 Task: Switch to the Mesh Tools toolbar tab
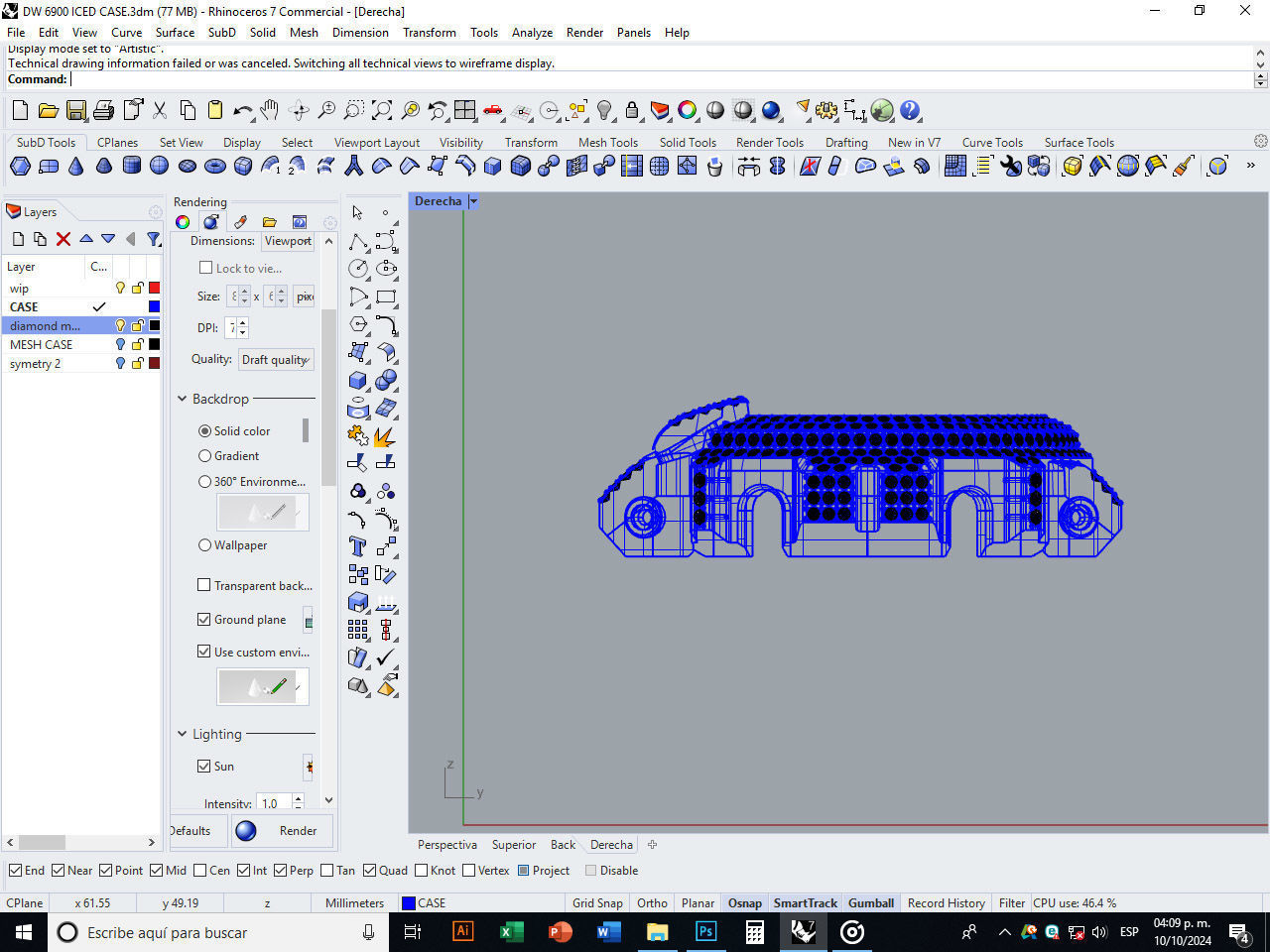click(x=608, y=142)
